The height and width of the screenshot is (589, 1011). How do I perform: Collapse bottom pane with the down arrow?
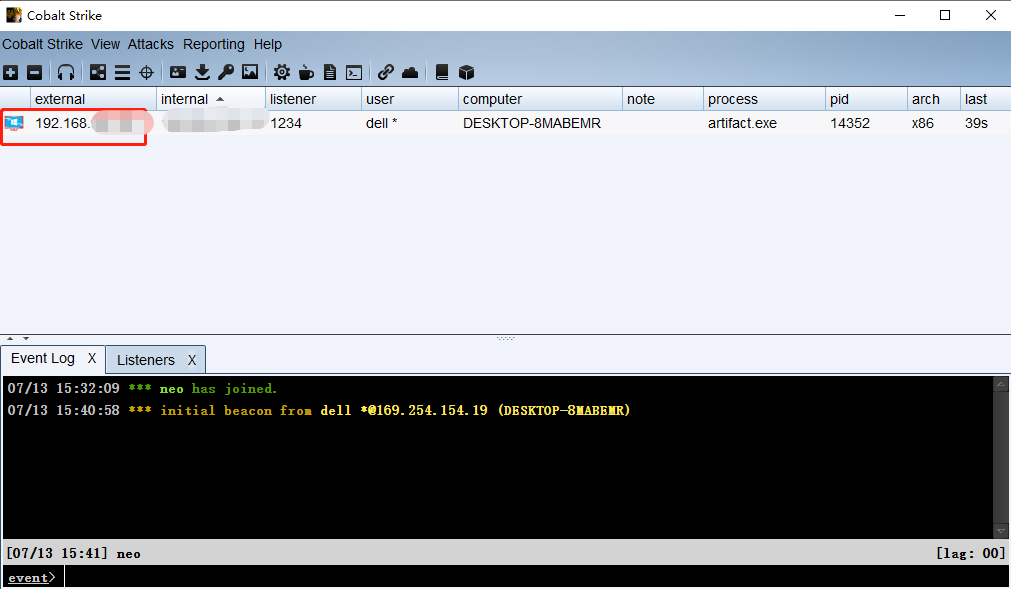tap(26, 338)
